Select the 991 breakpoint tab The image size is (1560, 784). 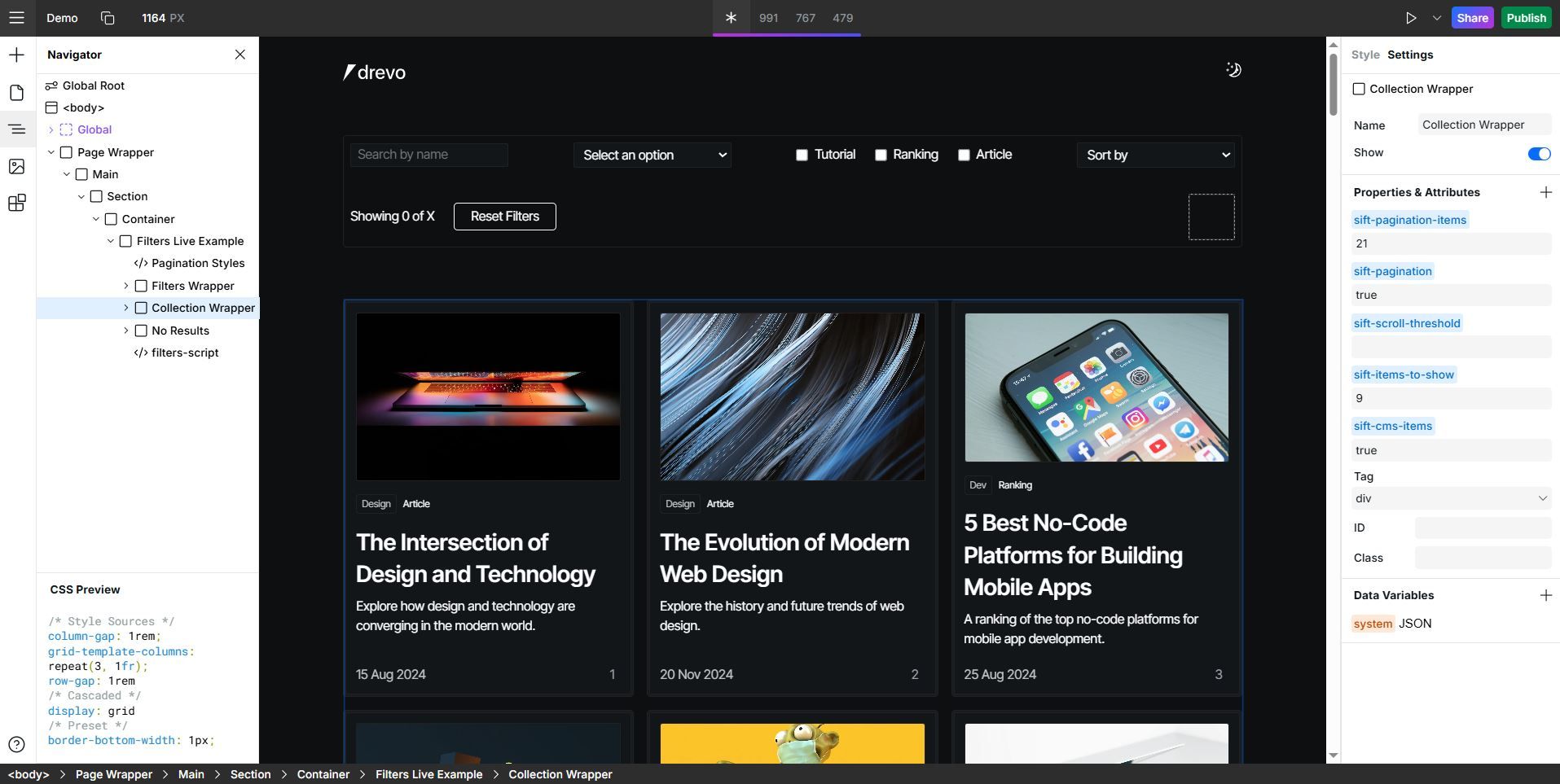coord(768,18)
